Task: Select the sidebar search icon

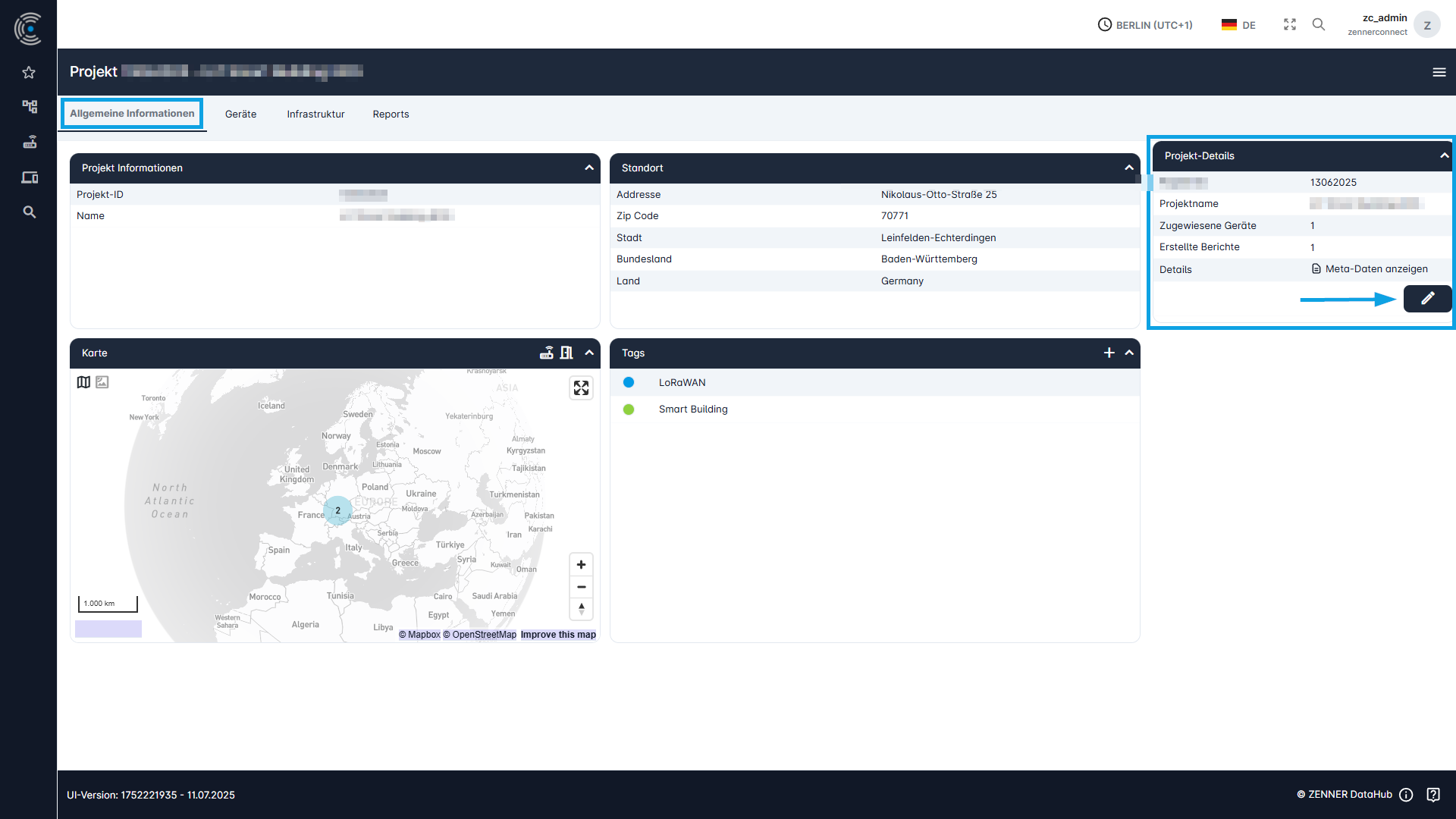Action: (29, 212)
